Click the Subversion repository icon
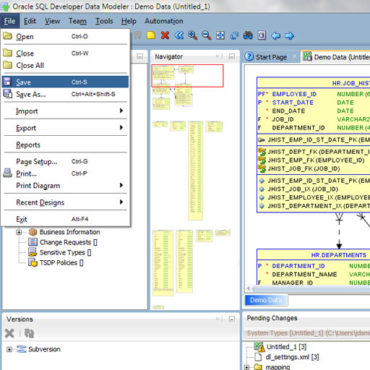The width and height of the screenshot is (370, 370). [x=21, y=349]
